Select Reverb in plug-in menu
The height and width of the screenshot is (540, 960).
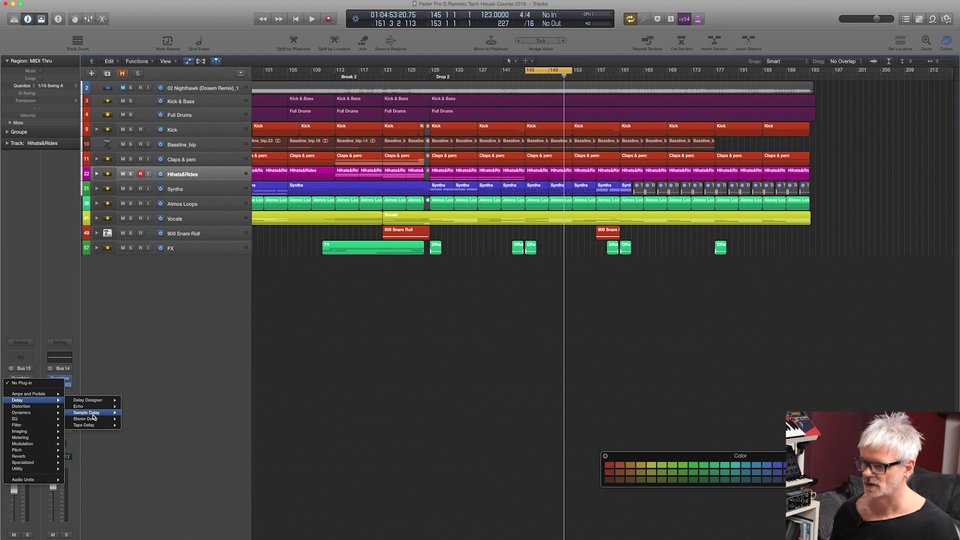point(33,456)
